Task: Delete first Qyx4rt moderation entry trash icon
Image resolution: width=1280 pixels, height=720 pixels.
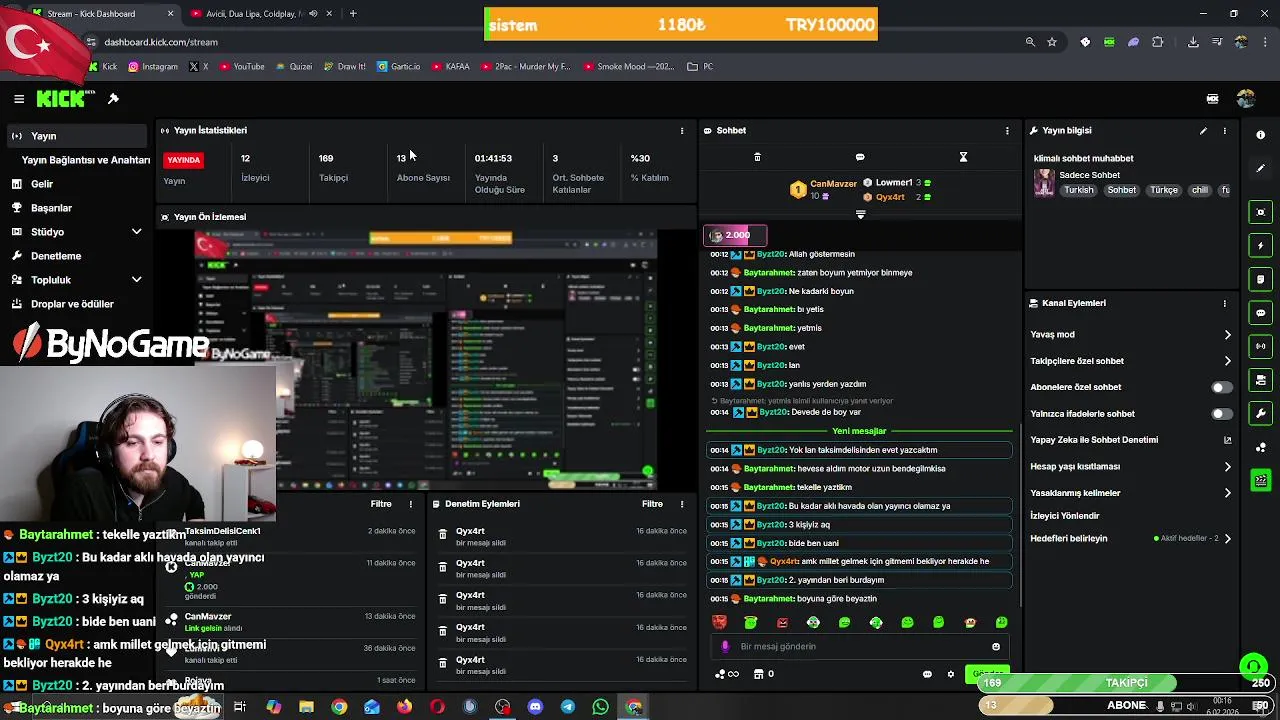Action: (443, 535)
